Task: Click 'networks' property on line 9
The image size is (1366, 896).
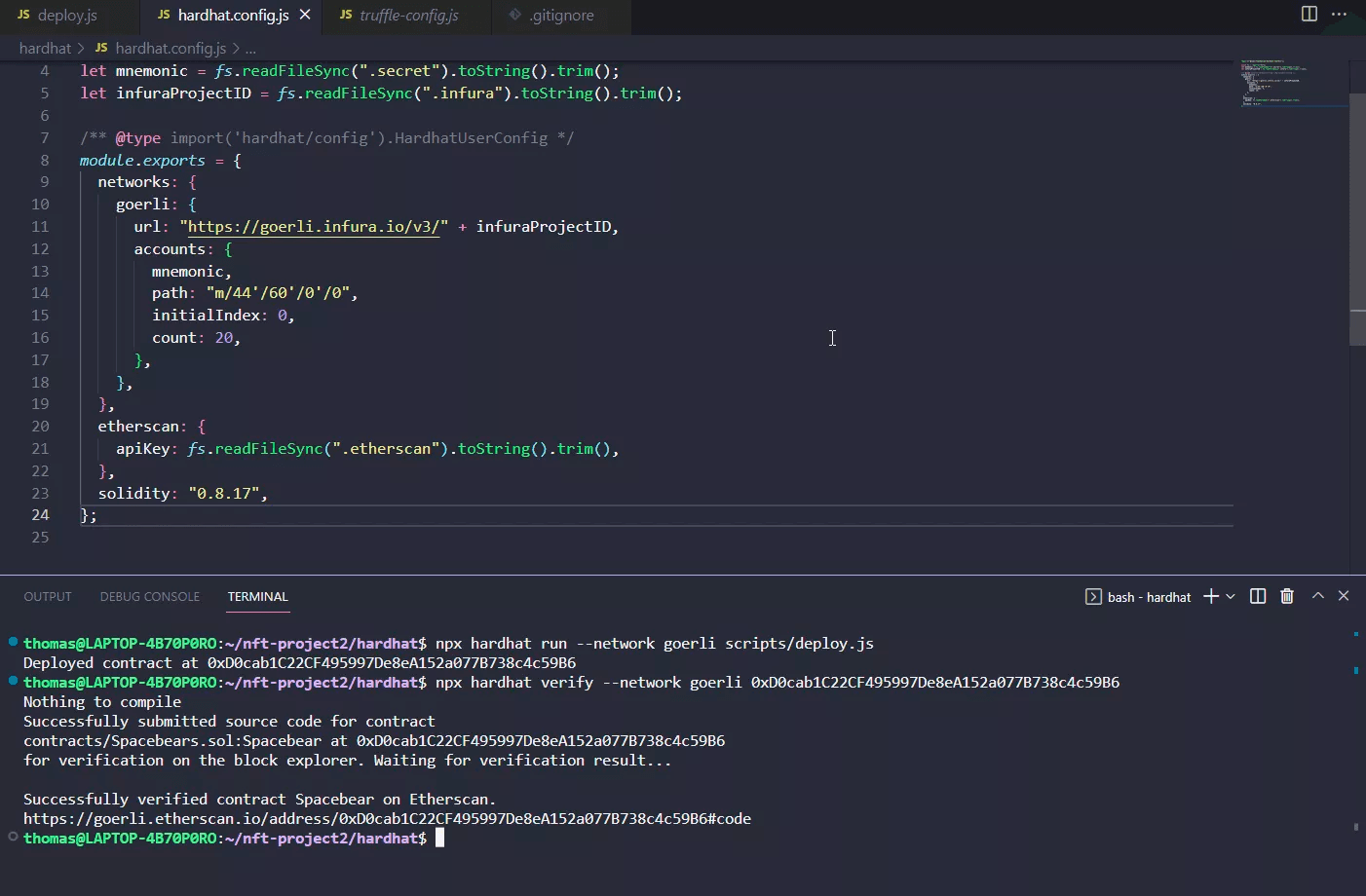Action: (x=133, y=182)
